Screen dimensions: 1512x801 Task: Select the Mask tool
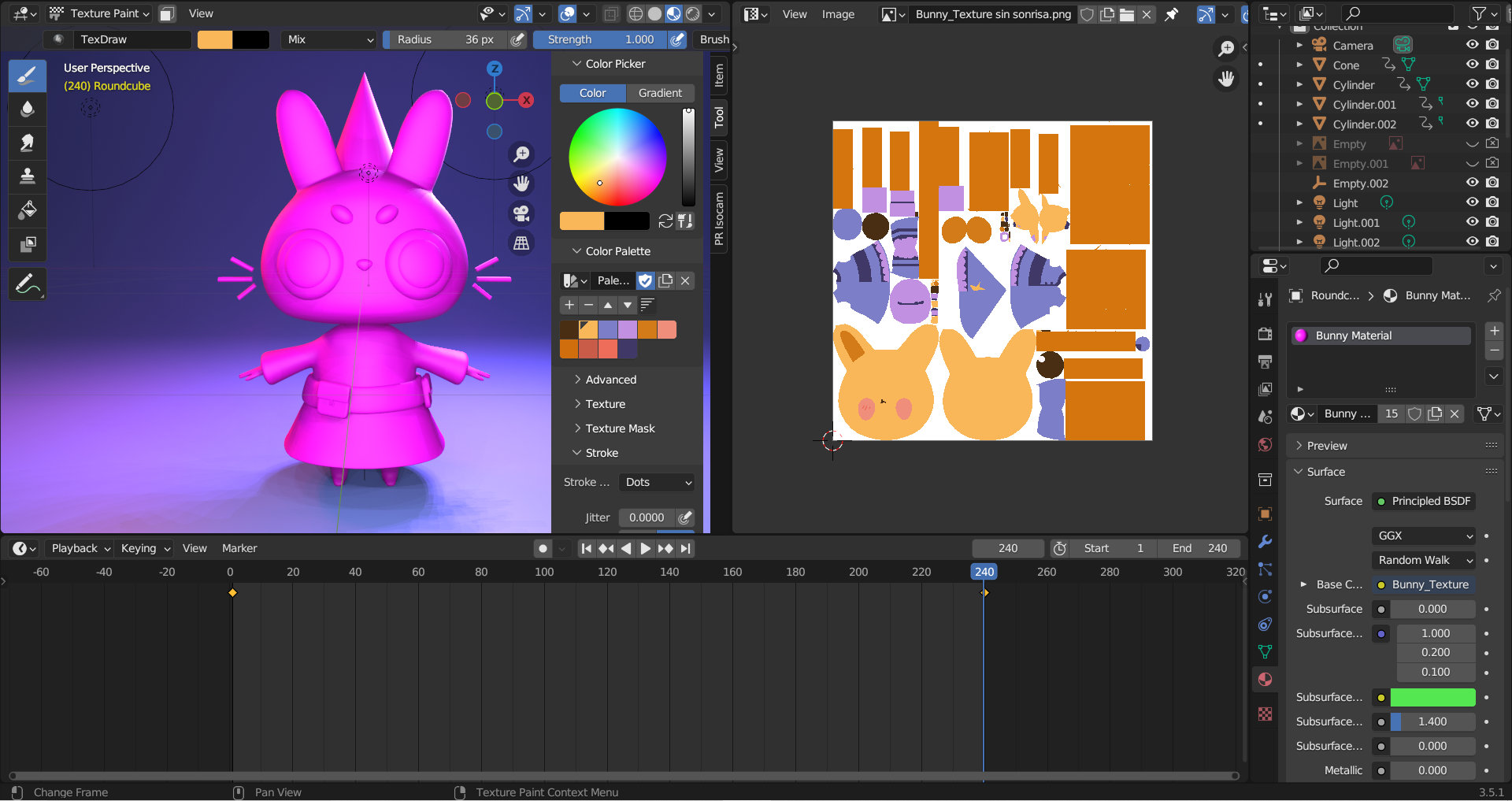[x=28, y=243]
